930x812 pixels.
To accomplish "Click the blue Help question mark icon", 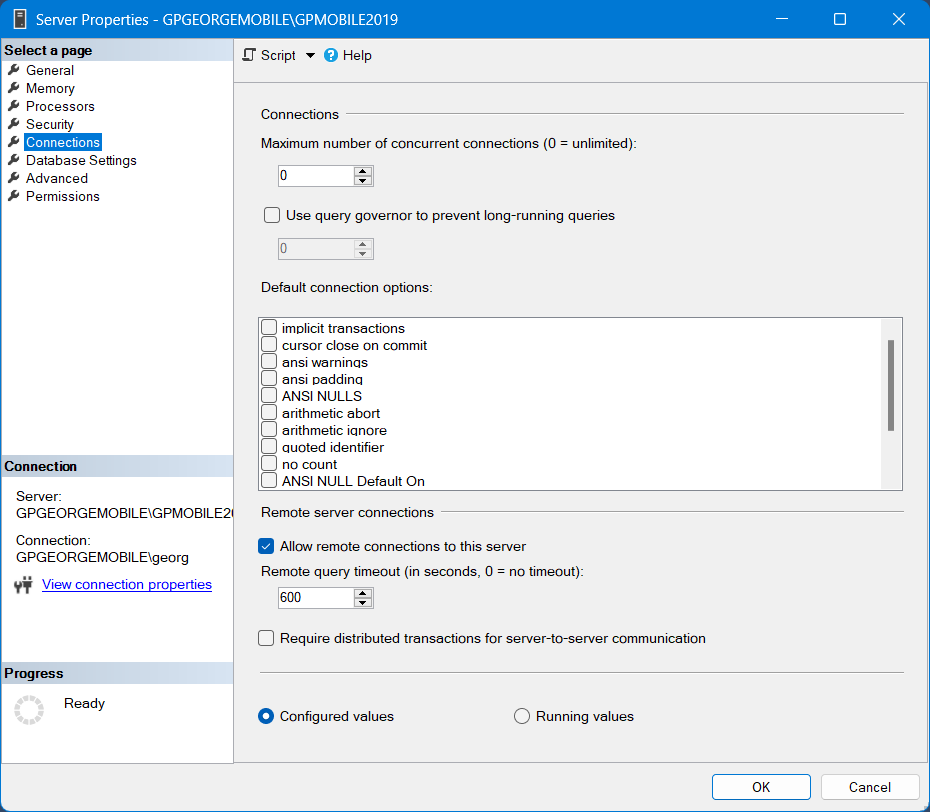I will (x=331, y=55).
